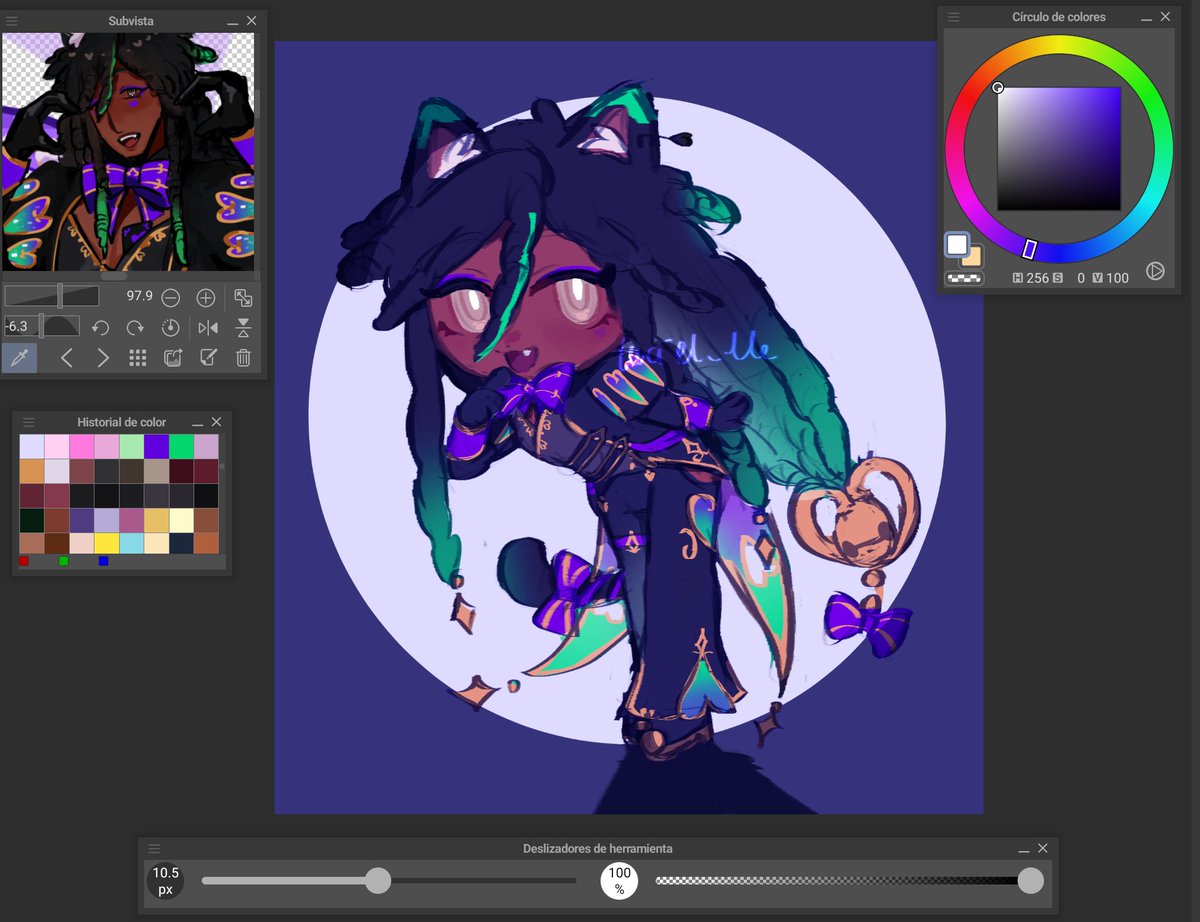Select the transparent color checker swatch
Image resolution: width=1200 pixels, height=922 pixels.
tap(965, 278)
